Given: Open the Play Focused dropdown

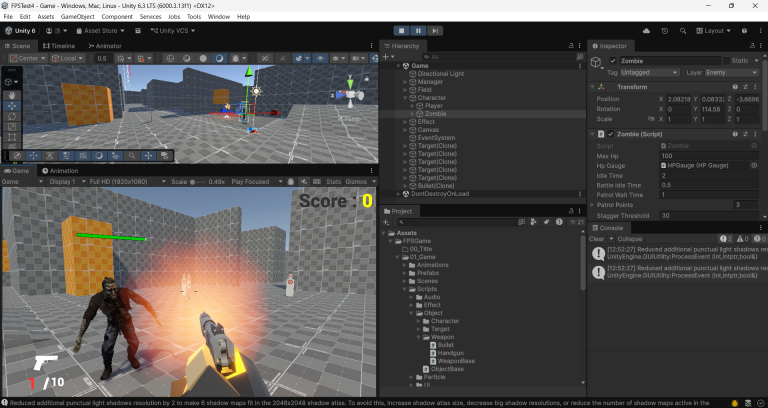Looking at the screenshot, I should coord(257,182).
